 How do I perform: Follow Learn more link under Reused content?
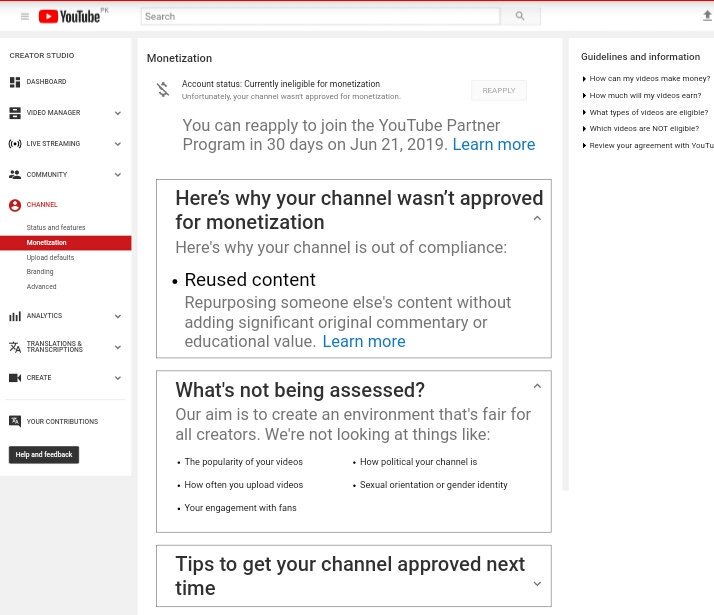(364, 341)
